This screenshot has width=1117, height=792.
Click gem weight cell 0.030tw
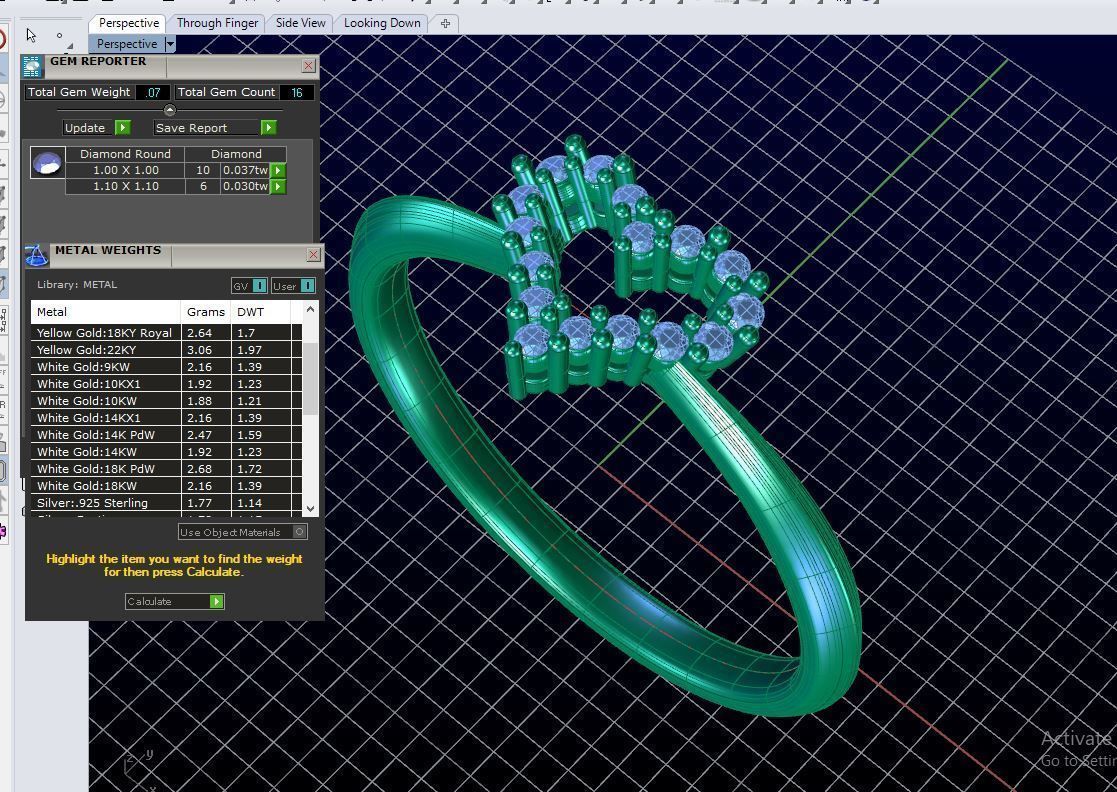245,187
